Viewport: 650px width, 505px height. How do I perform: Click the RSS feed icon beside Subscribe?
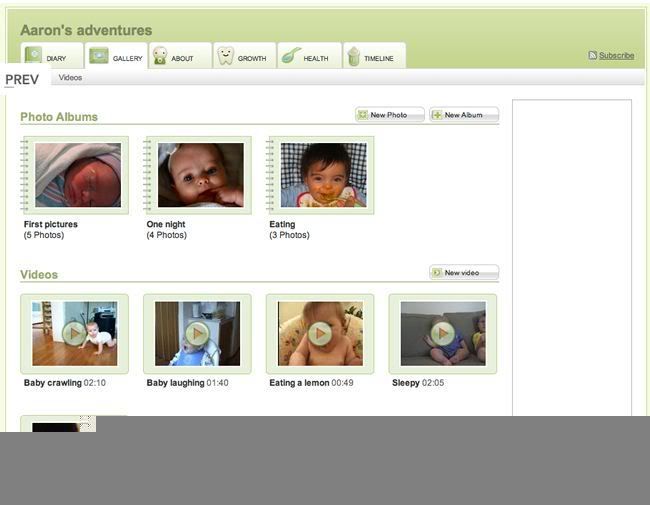point(592,55)
